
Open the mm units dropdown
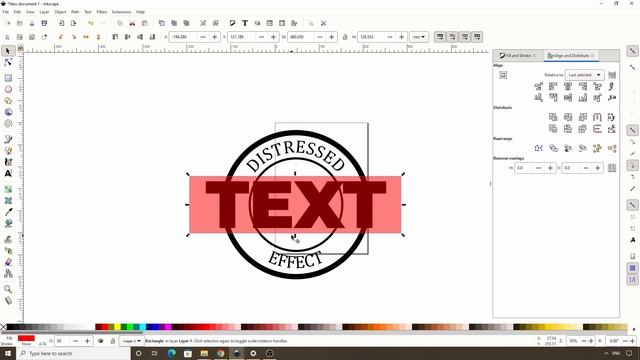point(419,37)
